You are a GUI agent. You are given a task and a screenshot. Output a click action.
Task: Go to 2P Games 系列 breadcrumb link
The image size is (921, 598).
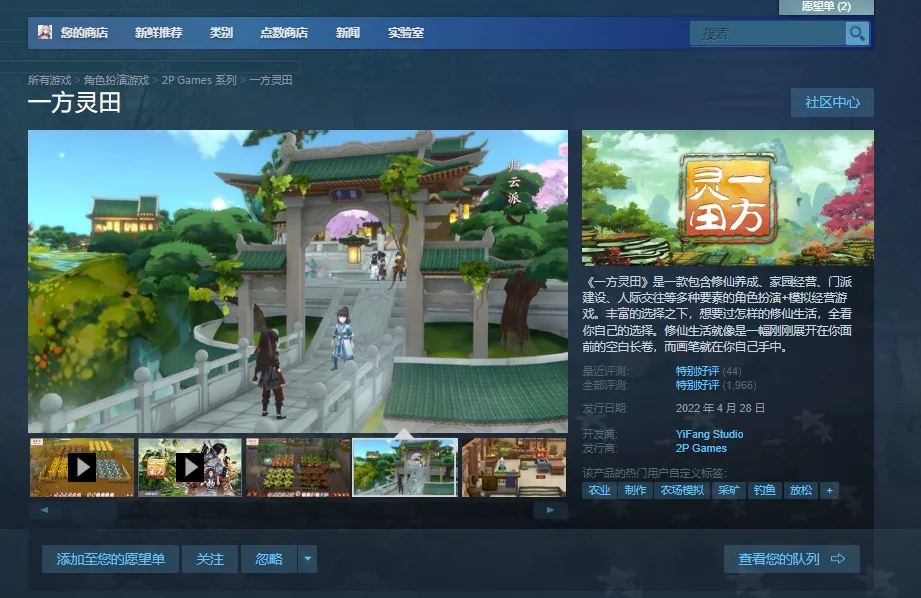(199, 80)
